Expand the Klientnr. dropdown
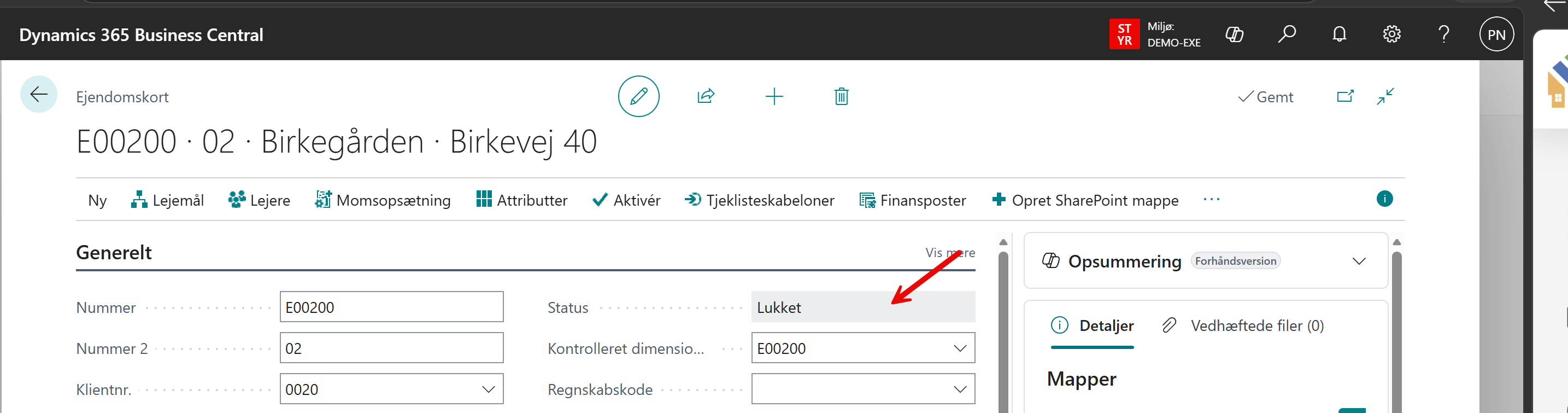The width and height of the screenshot is (1568, 413). click(488, 389)
